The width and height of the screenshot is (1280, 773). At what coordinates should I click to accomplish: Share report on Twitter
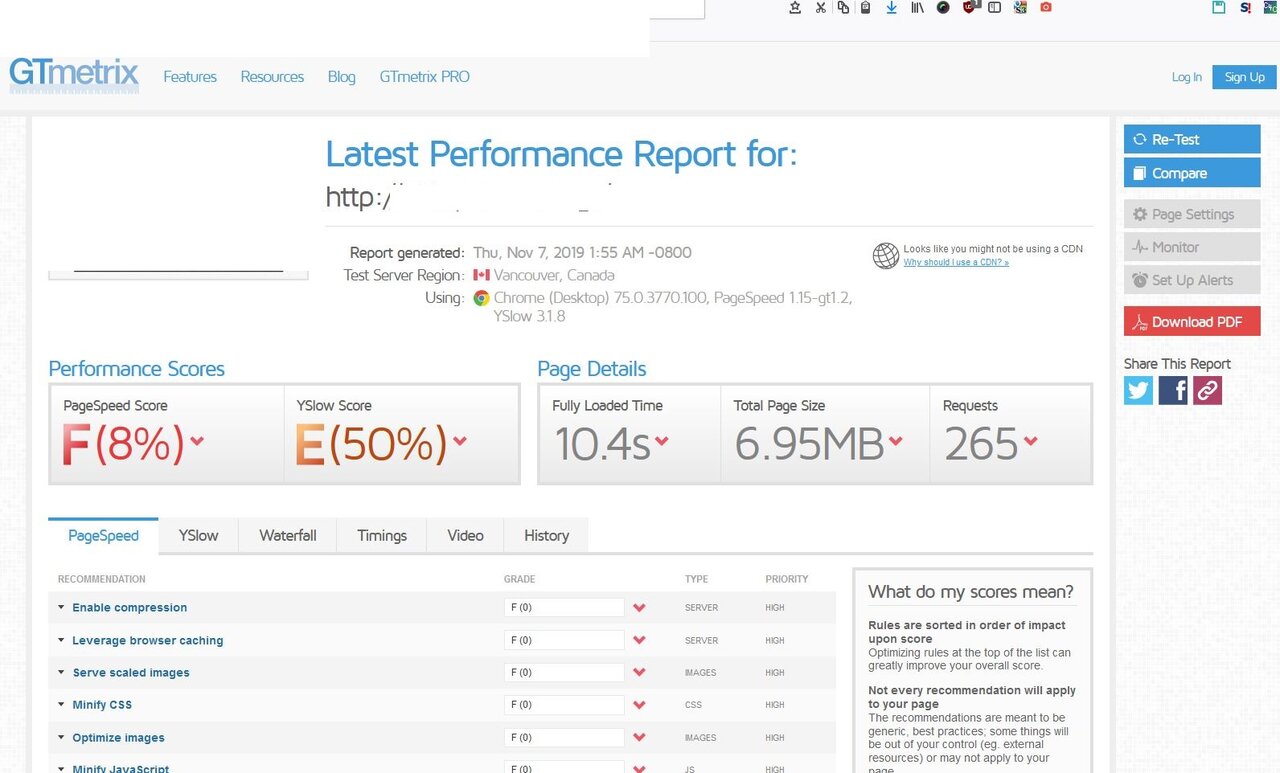1138,390
